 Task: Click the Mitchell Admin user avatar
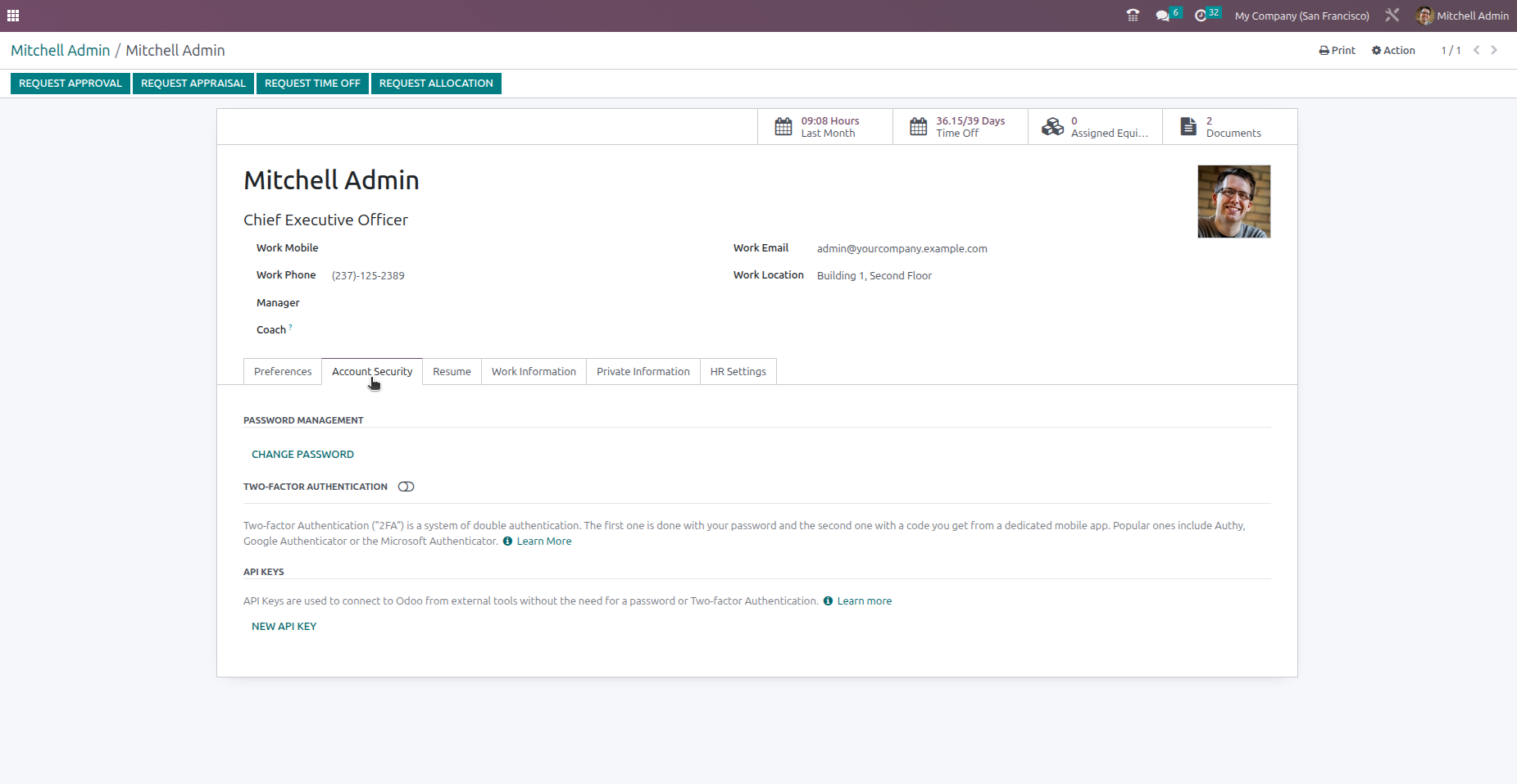(1425, 15)
